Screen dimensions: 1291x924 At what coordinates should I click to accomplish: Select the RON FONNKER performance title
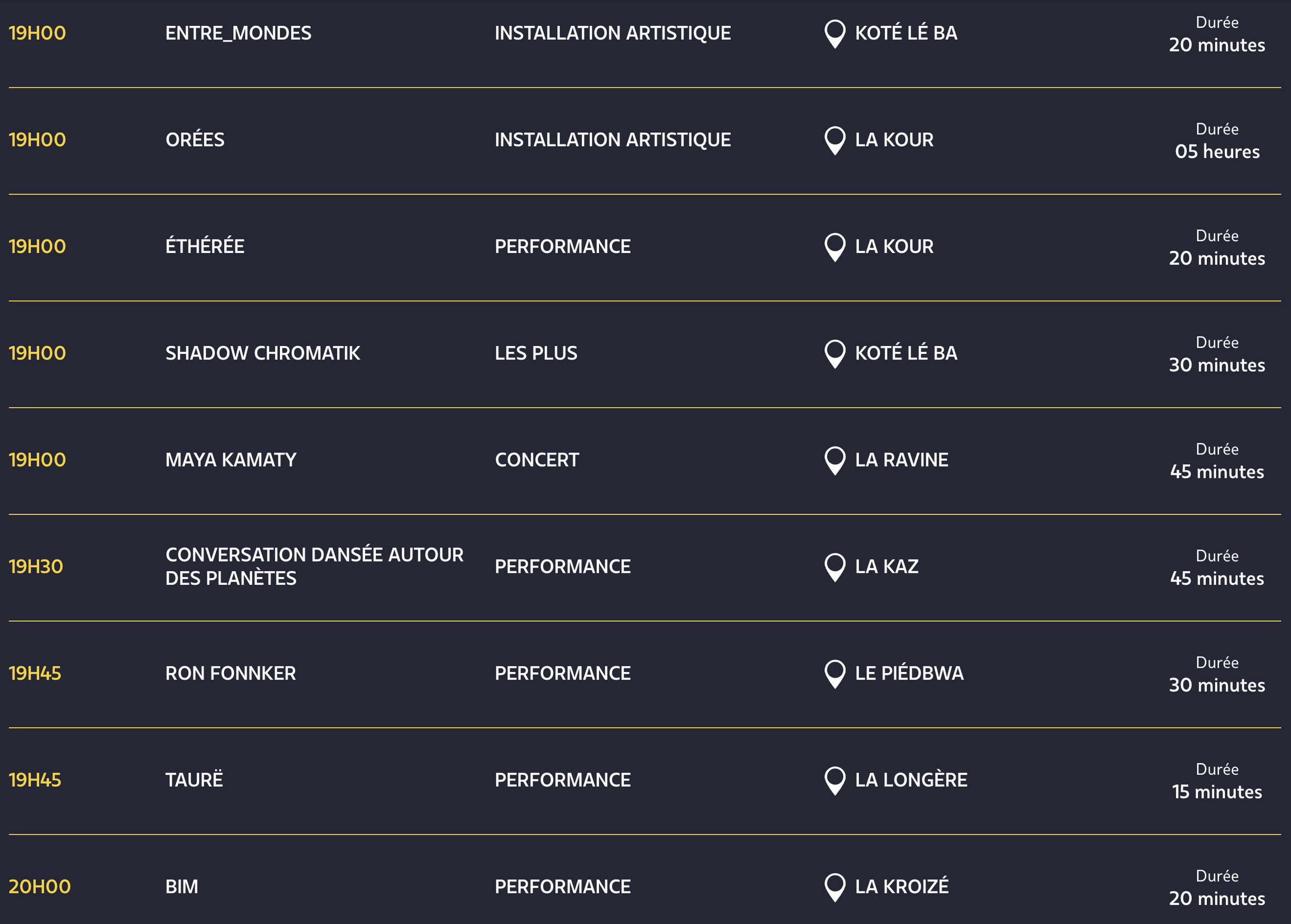click(x=230, y=673)
